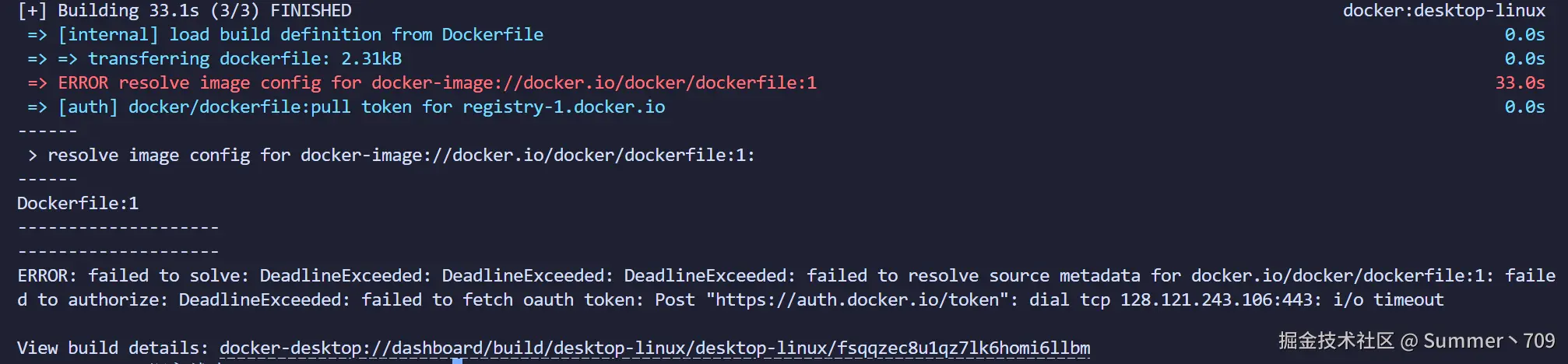The image size is (1568, 364).
Task: Click the Dockerfile:1 reference text
Action: [x=78, y=203]
